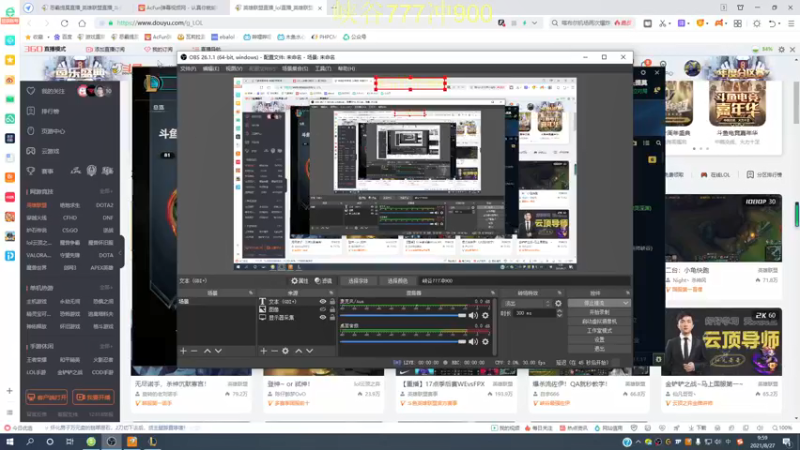Click 工作室模式 studio mode button
800x450 pixels.
coord(599,331)
